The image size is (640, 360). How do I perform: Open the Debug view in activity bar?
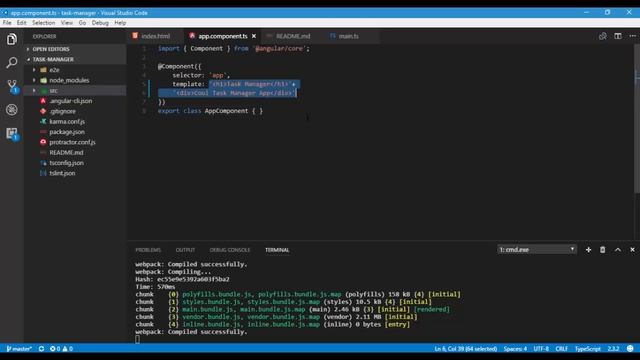(x=12, y=109)
